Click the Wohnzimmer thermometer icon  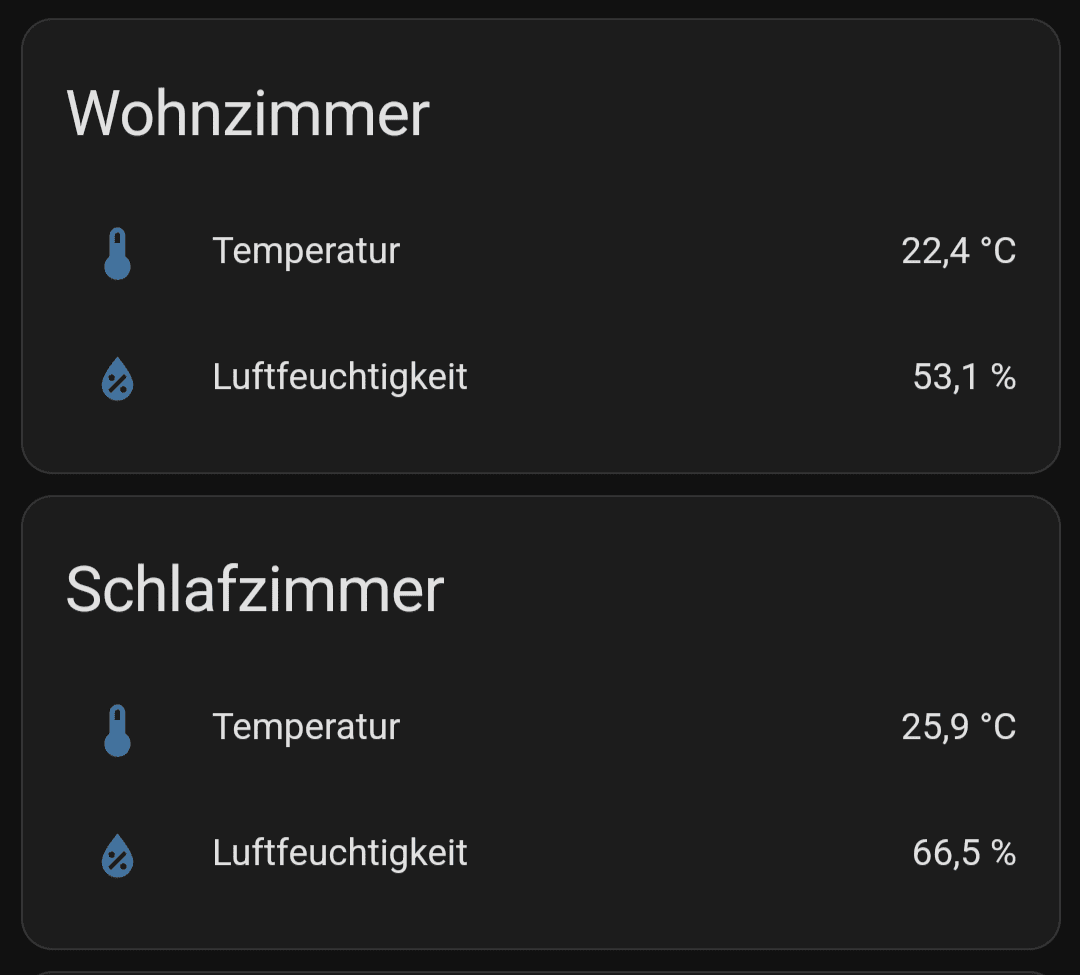(x=118, y=253)
